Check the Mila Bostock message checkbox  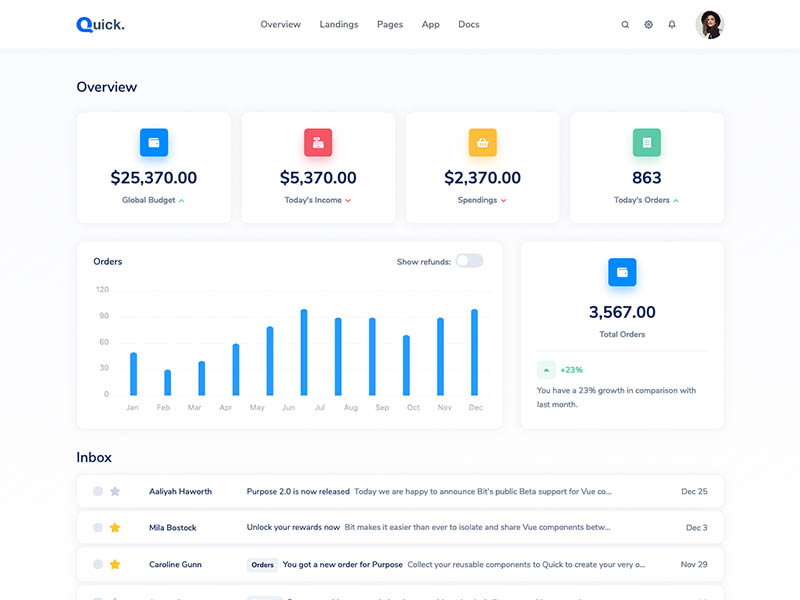(98, 527)
